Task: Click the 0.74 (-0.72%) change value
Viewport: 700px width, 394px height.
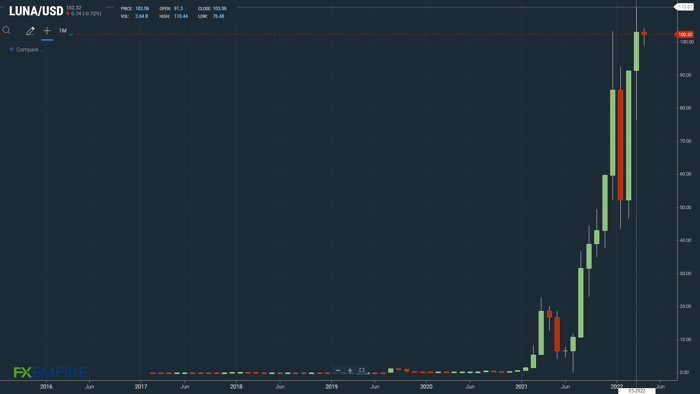Action: pyautogui.click(x=86, y=14)
